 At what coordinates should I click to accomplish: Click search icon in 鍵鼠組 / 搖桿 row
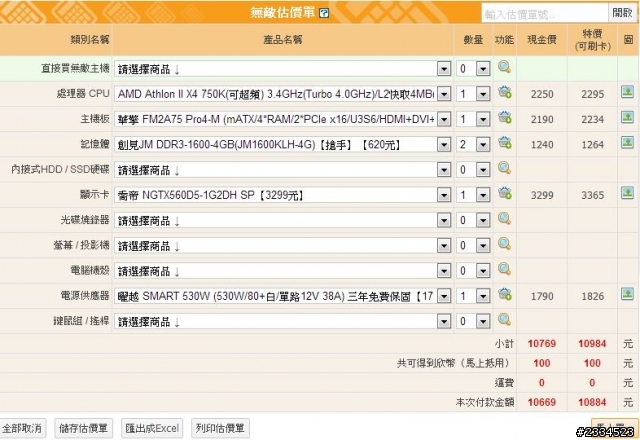[x=504, y=320]
